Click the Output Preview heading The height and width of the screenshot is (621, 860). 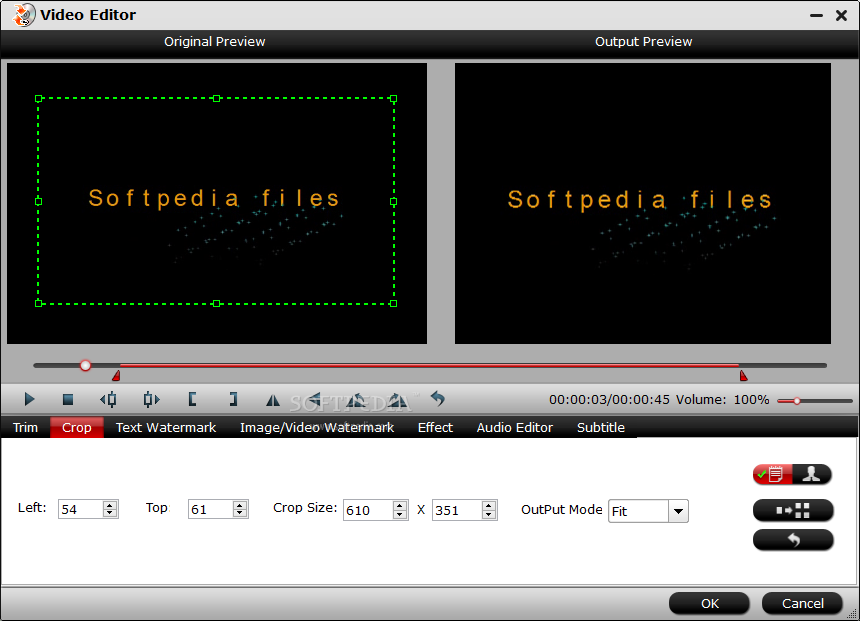click(643, 42)
